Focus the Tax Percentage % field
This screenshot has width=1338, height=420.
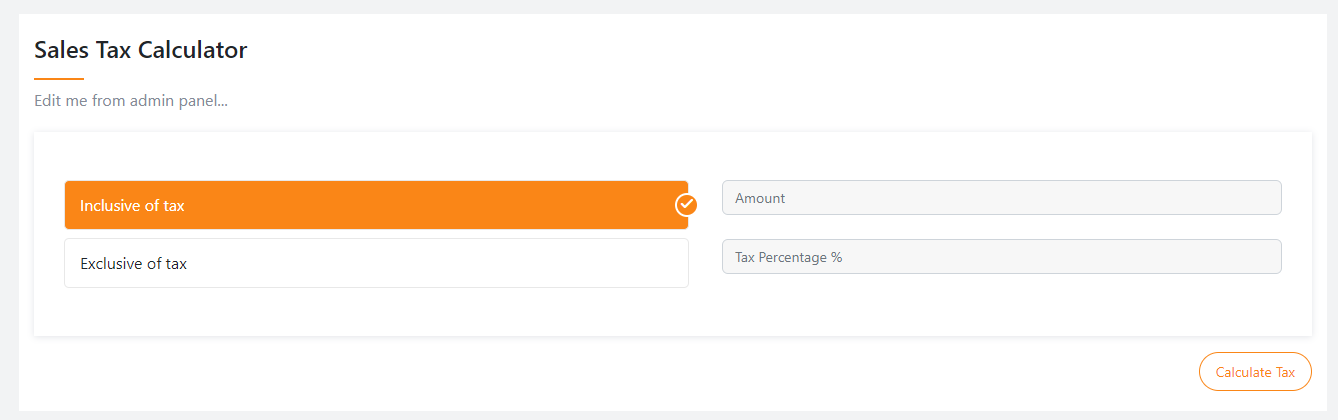click(1001, 257)
